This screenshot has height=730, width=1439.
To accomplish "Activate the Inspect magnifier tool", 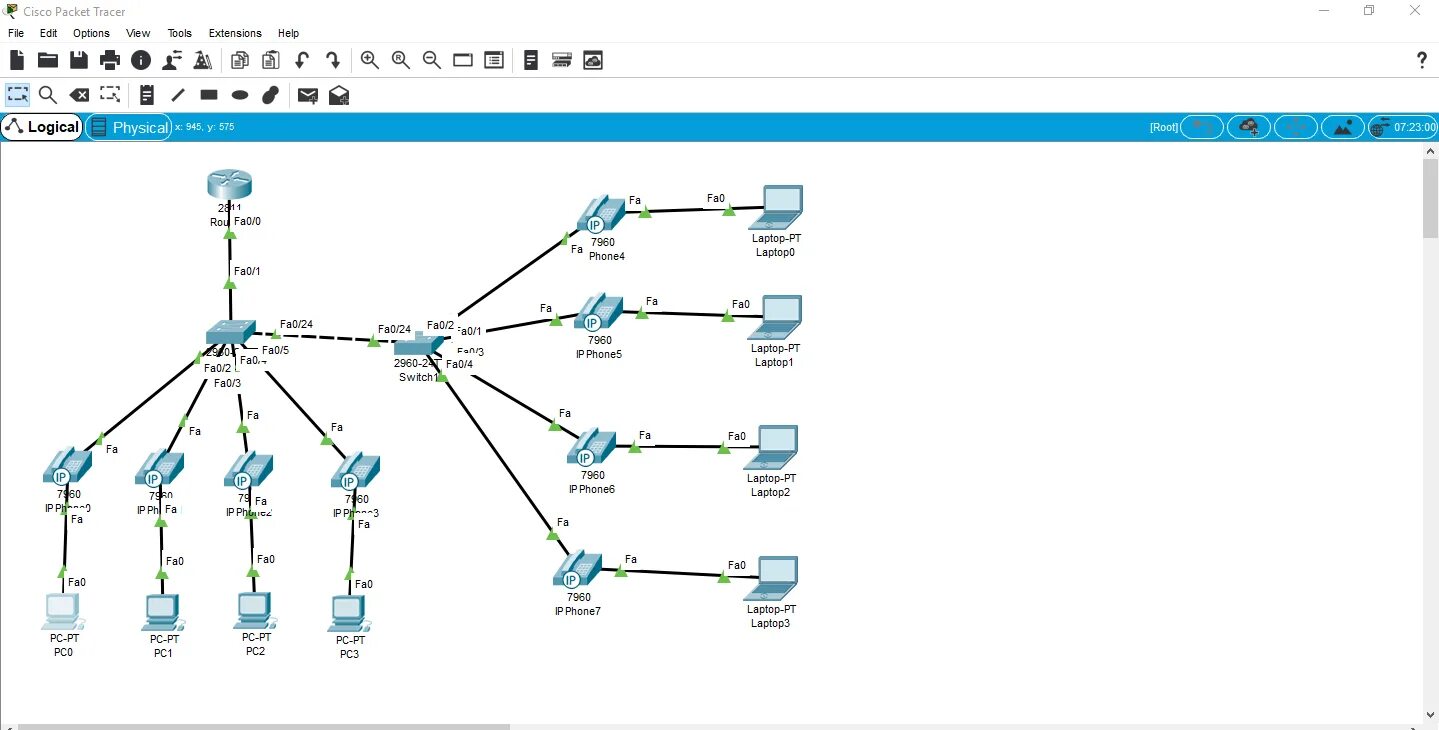I will click(48, 95).
